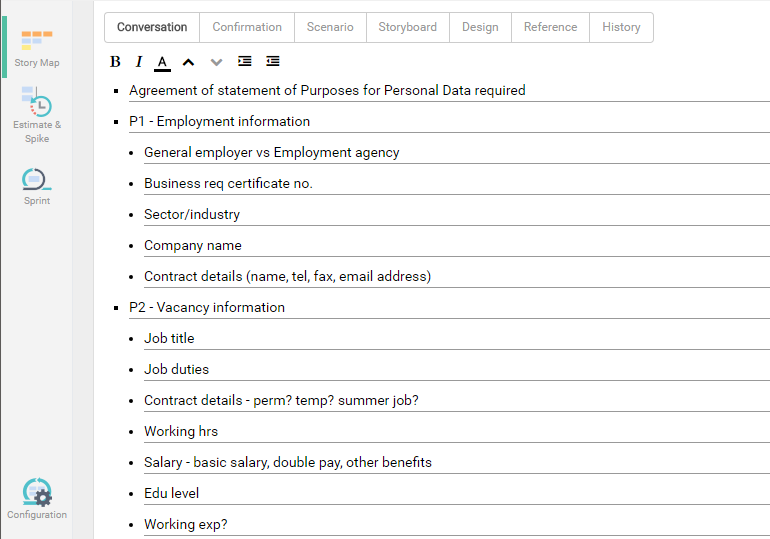Viewport: 770px width, 539px height.
Task: Switch to the Storyboard tab
Action: point(408,27)
